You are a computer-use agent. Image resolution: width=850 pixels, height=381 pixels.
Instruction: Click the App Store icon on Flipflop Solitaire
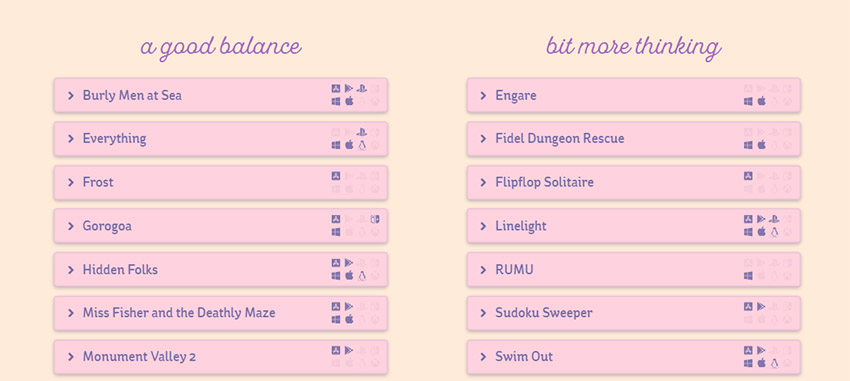click(x=748, y=176)
